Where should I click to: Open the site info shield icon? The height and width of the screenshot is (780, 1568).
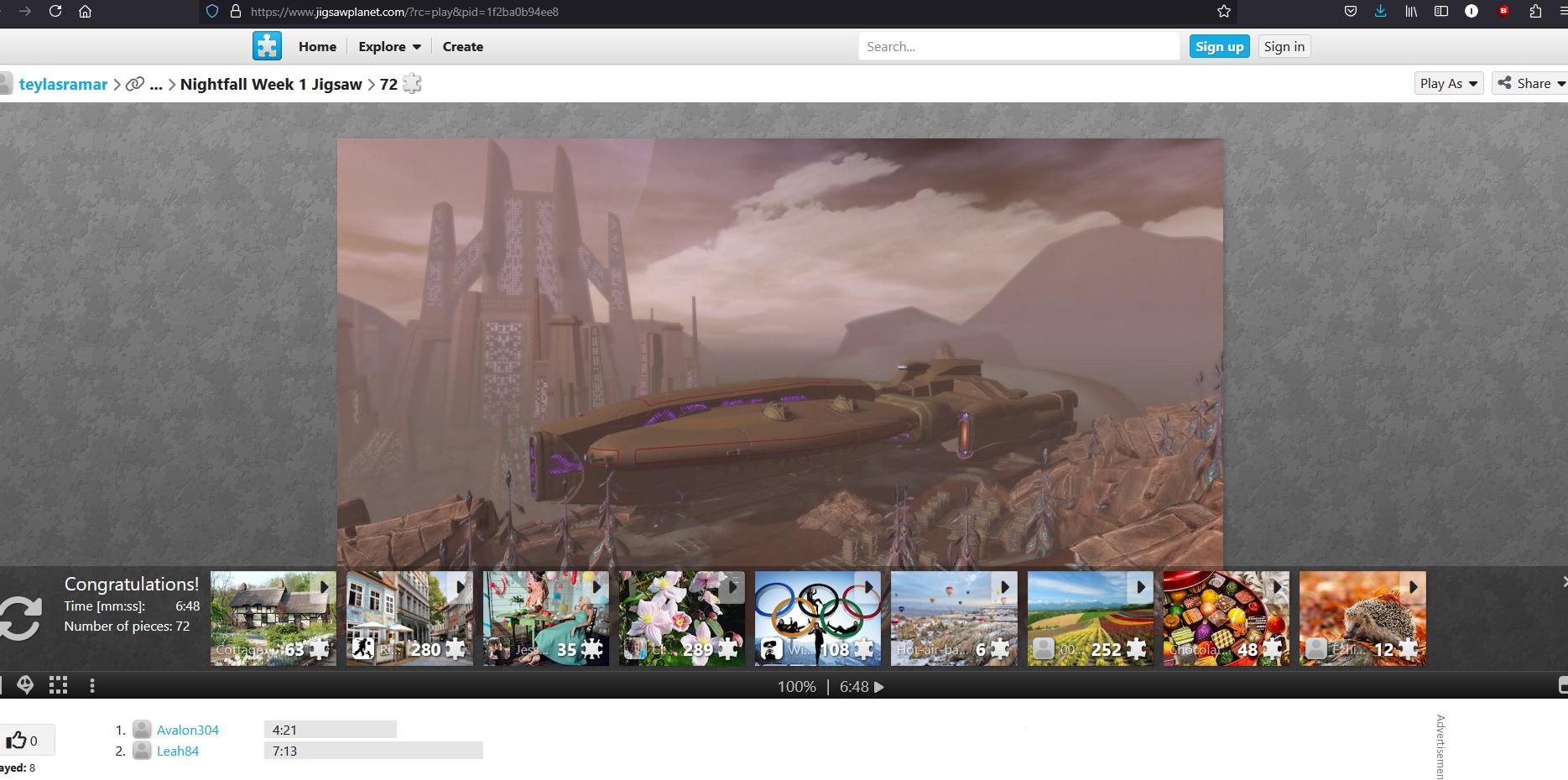pos(212,12)
